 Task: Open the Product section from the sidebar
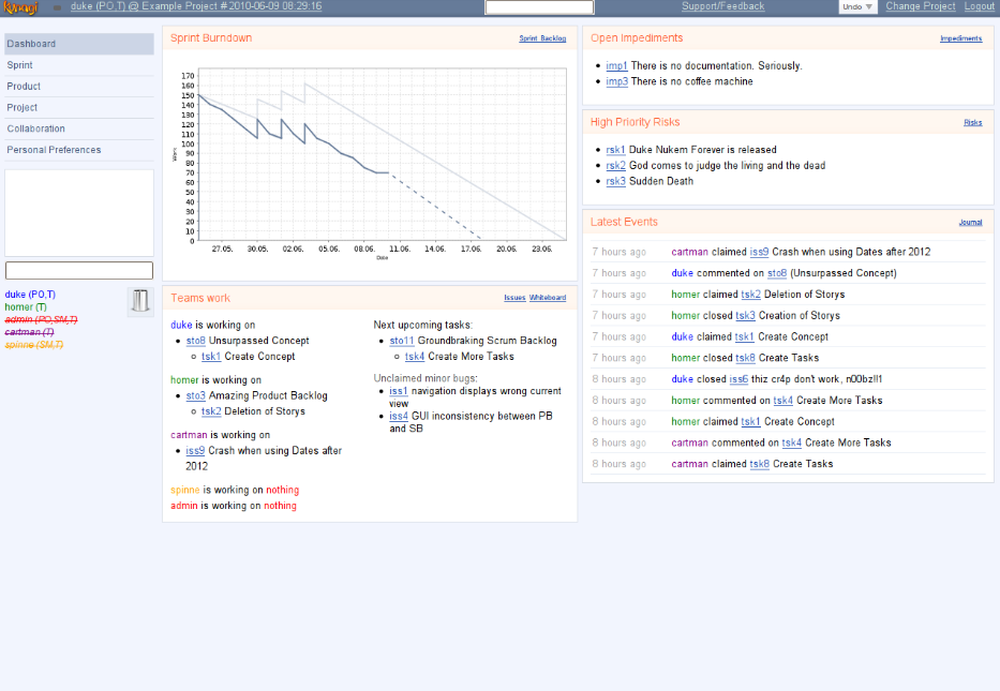(x=23, y=86)
